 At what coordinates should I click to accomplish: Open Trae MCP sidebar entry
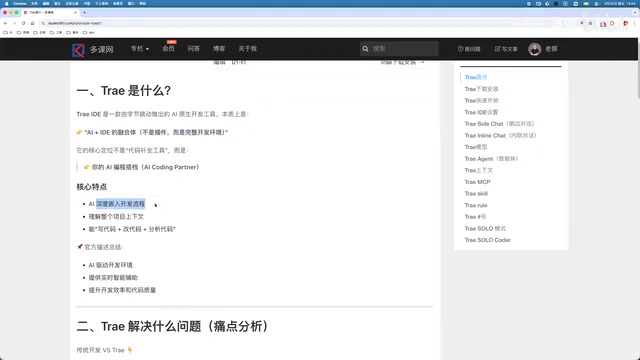pos(477,182)
